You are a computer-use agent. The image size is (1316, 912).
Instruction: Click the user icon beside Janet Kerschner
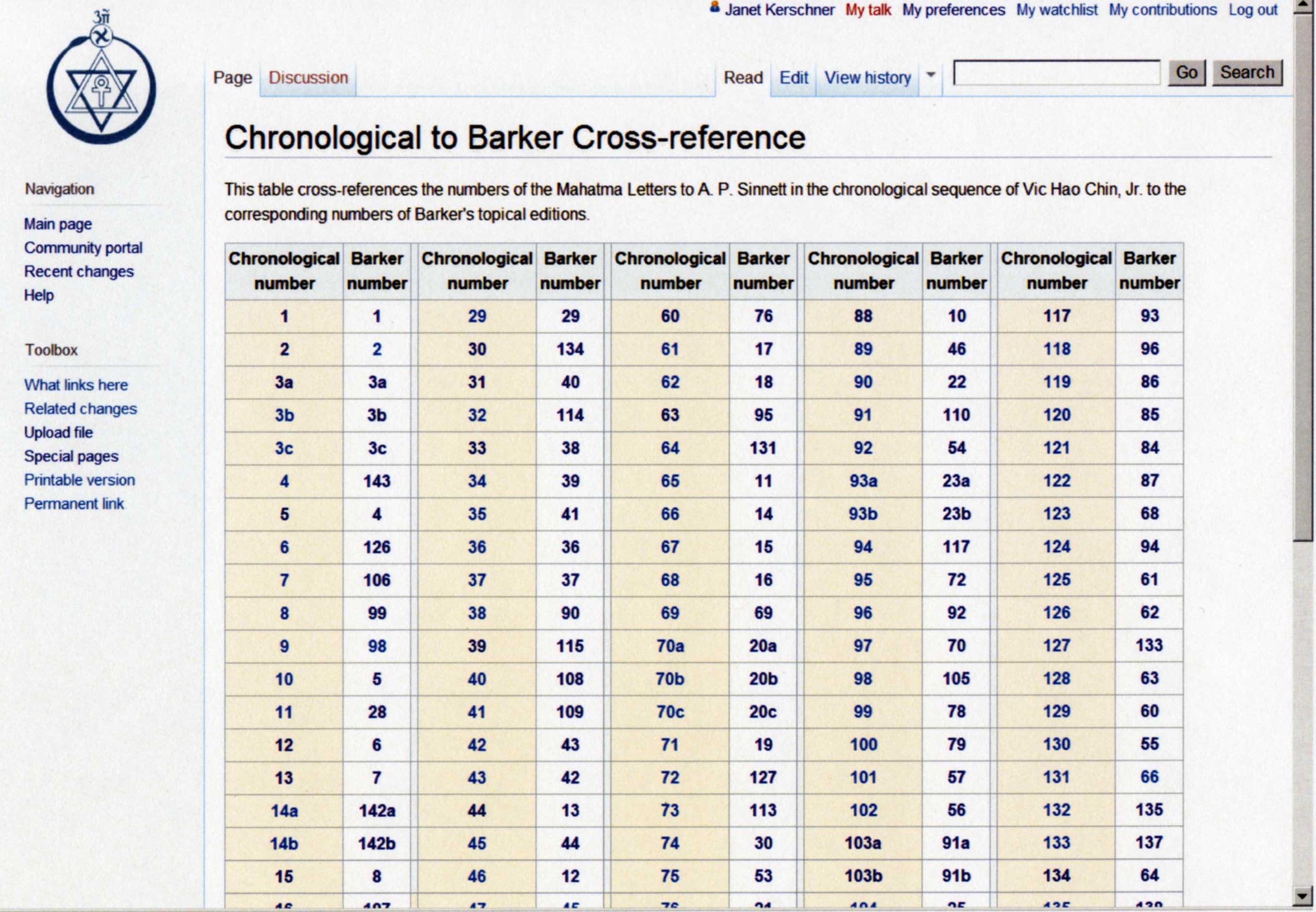(714, 8)
